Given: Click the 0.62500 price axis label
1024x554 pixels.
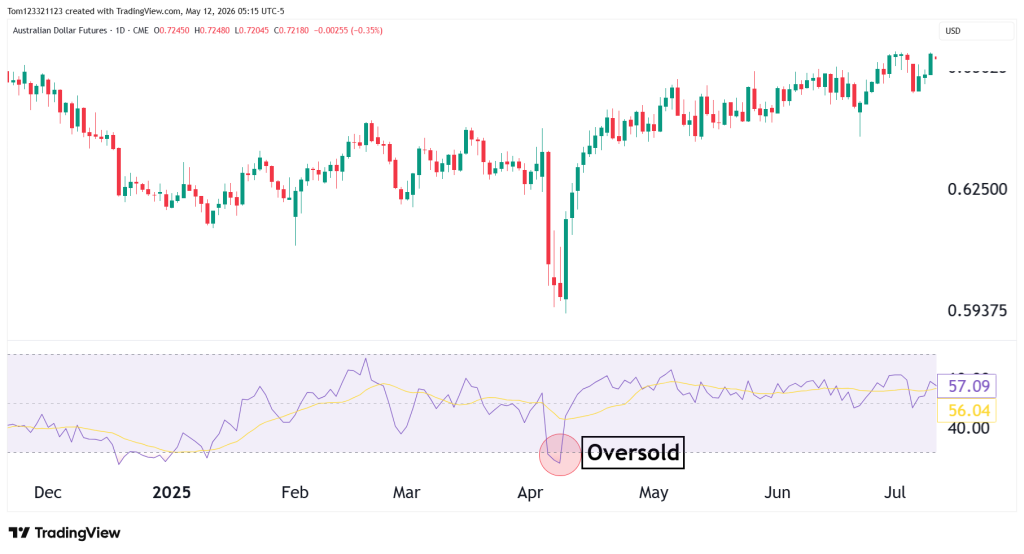Looking at the screenshot, I should click(977, 189).
